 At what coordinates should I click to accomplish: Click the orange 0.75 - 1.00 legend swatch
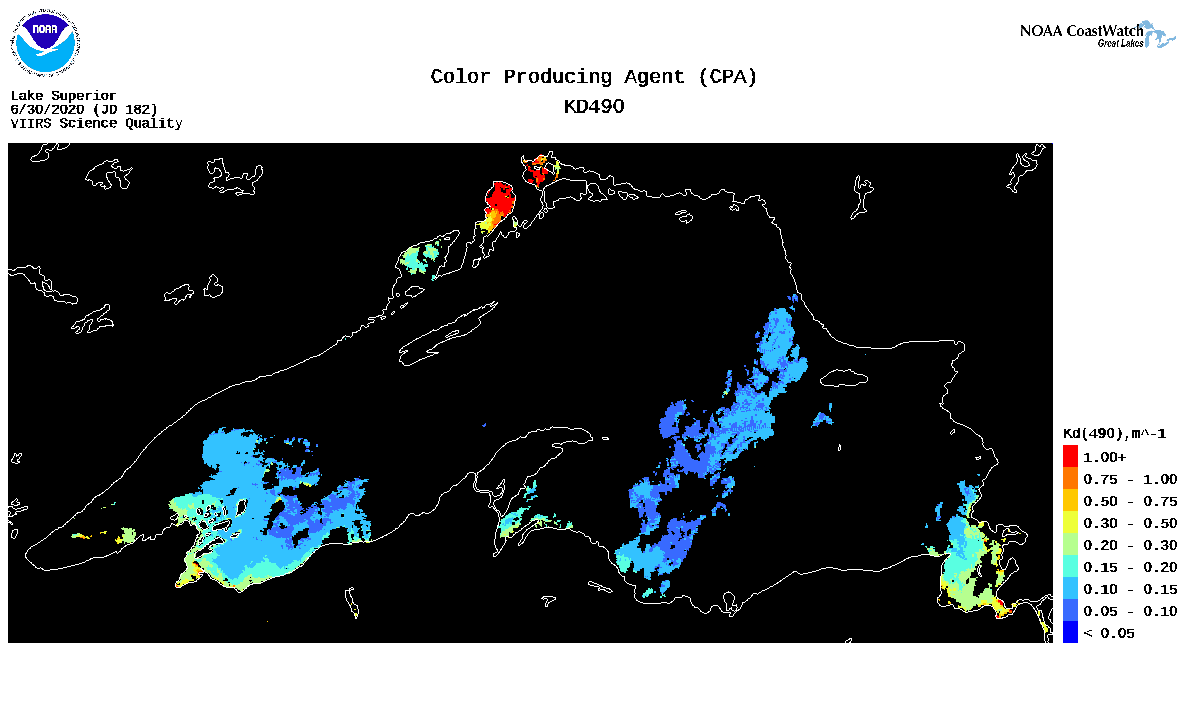tap(1070, 479)
